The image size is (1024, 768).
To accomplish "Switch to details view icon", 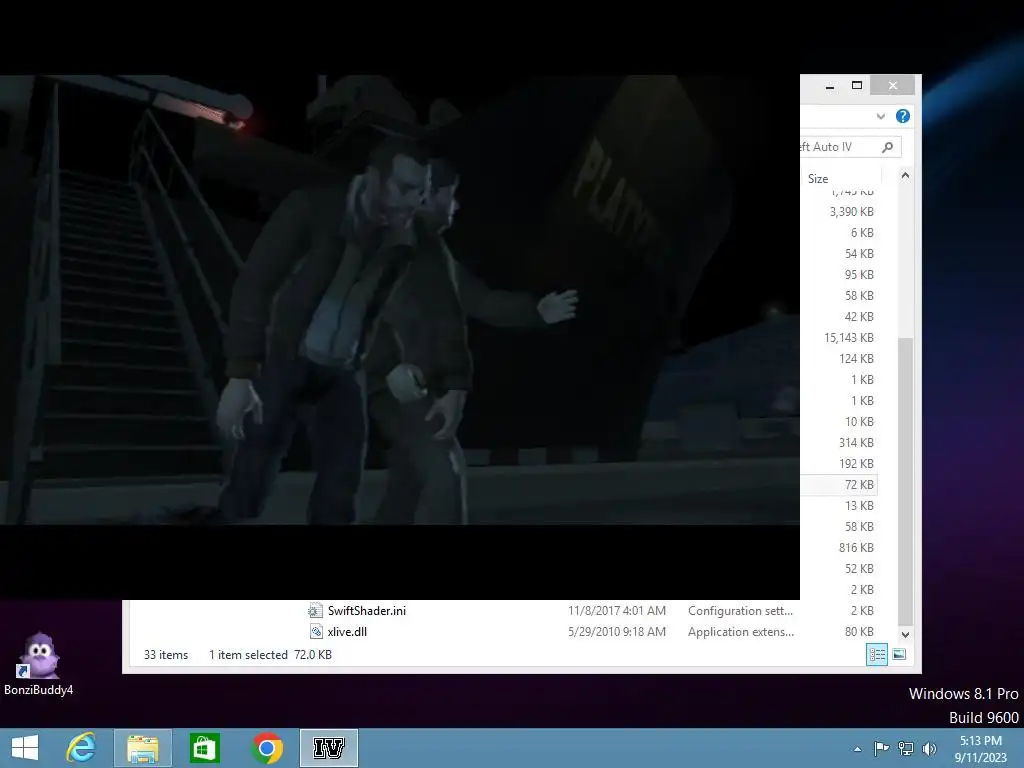I will point(876,654).
